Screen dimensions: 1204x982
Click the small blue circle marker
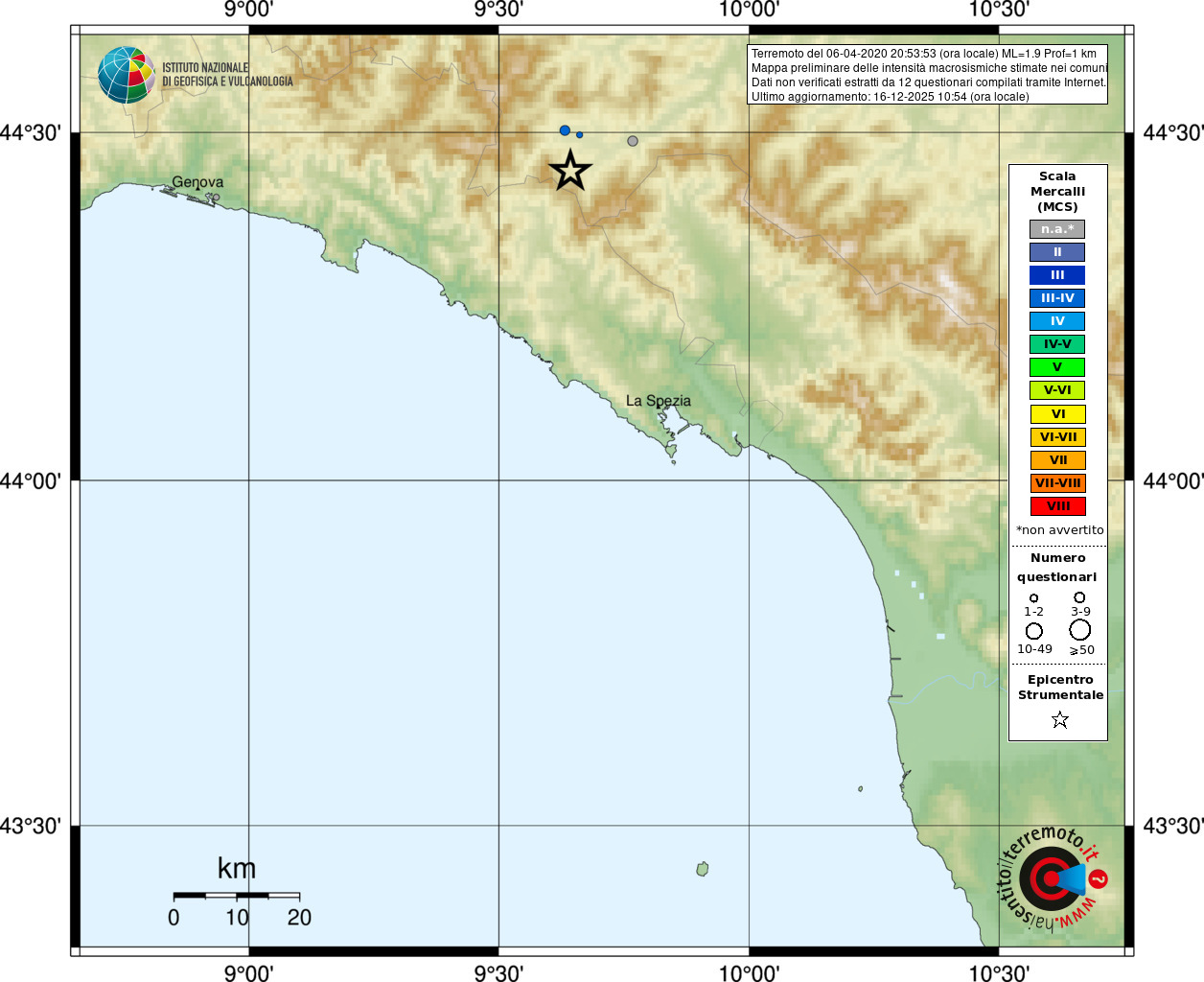coord(579,135)
